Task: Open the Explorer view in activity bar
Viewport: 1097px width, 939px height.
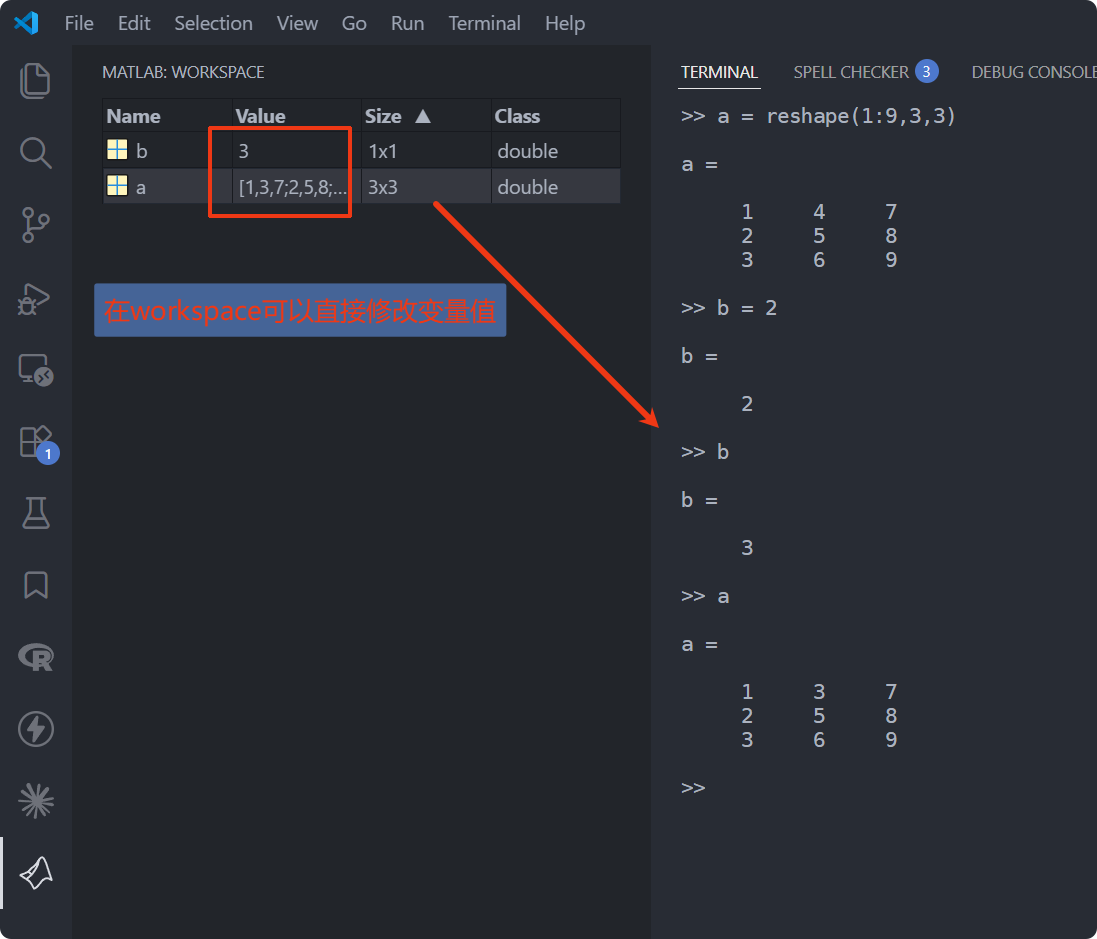Action: (35, 80)
